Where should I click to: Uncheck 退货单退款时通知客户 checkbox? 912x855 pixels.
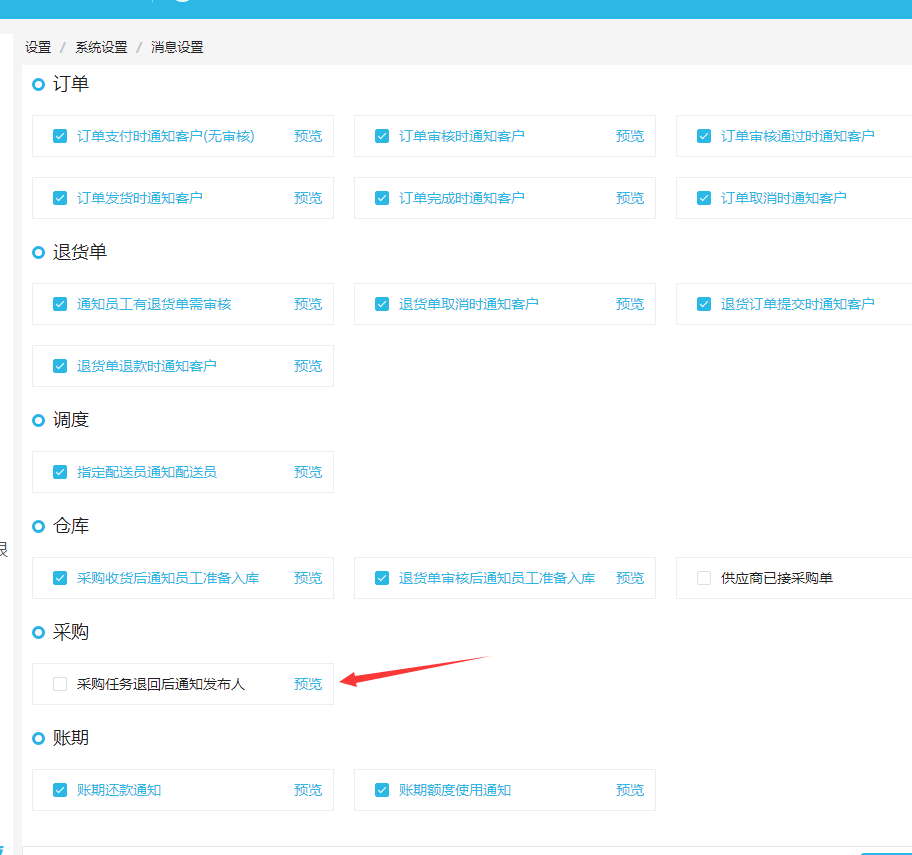click(x=60, y=366)
